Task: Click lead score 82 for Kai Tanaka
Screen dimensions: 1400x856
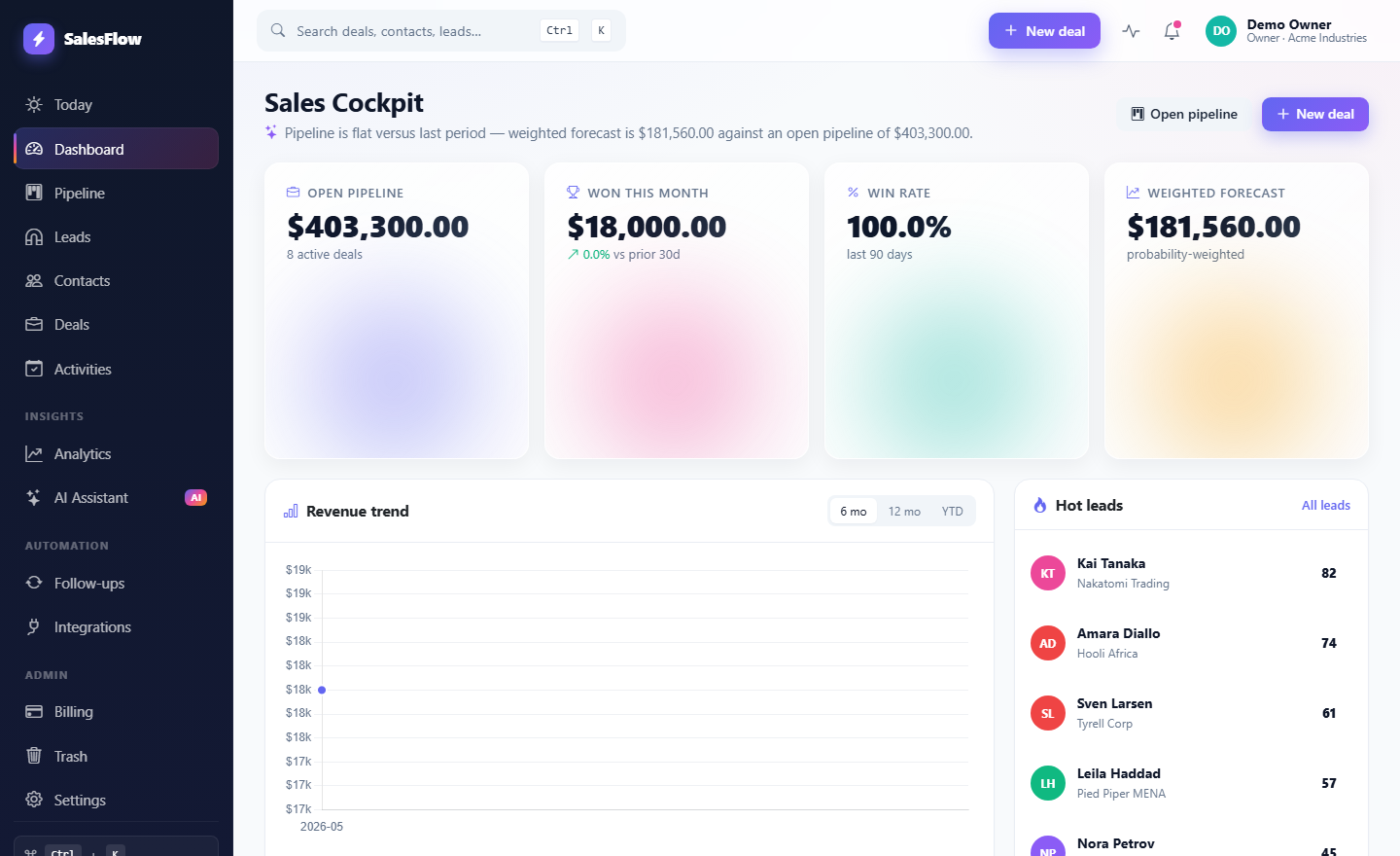Action: point(1329,573)
